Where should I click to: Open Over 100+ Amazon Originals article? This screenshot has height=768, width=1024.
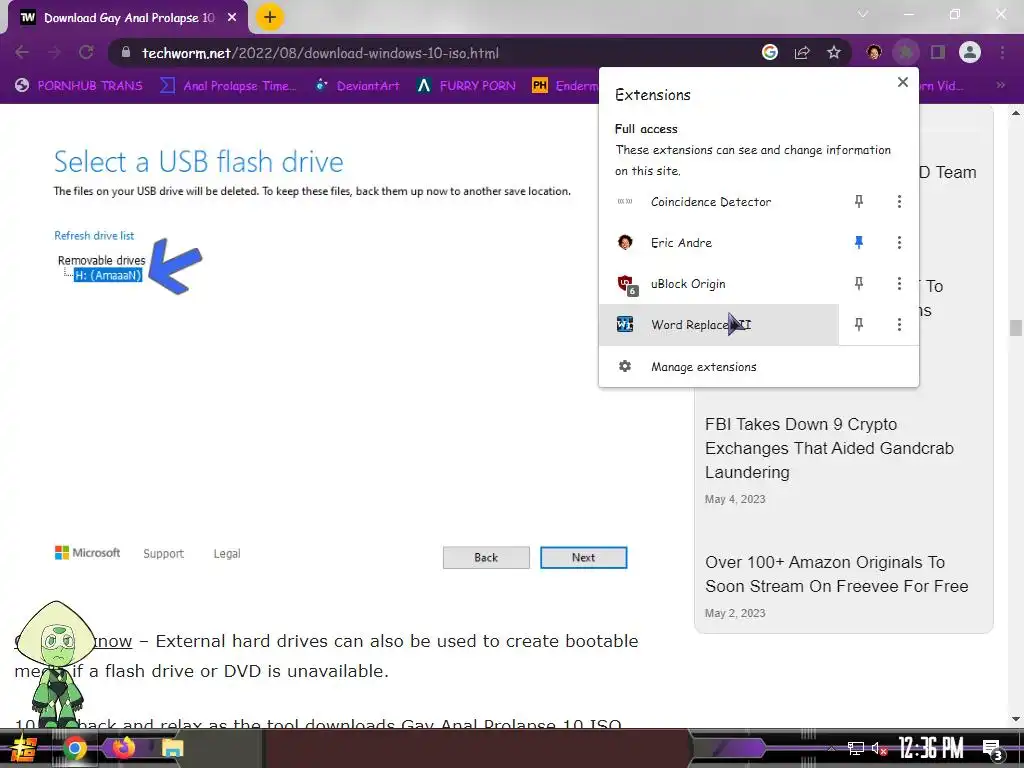pos(836,575)
